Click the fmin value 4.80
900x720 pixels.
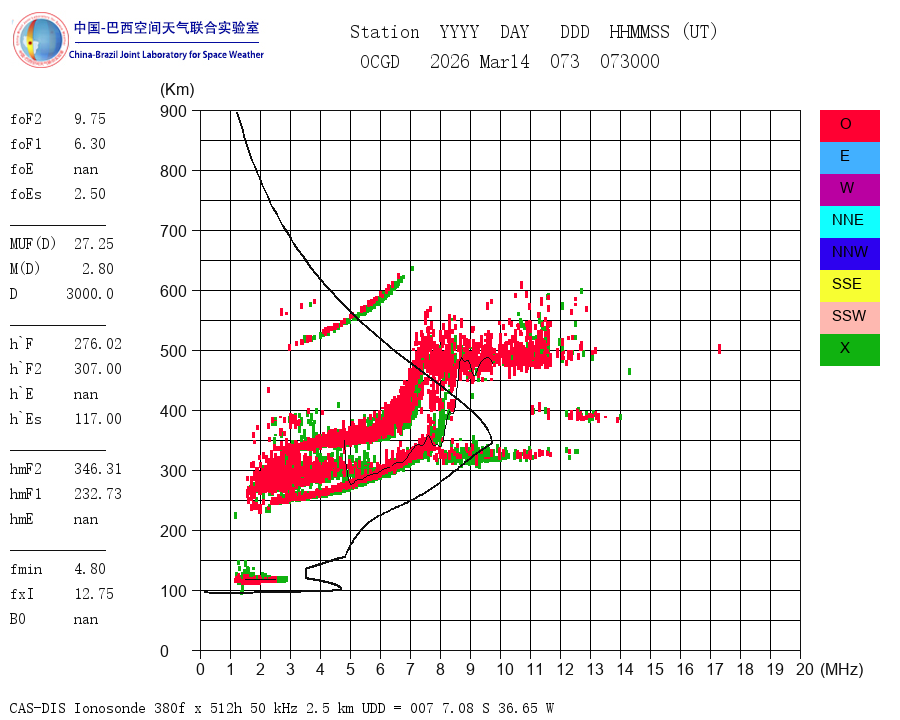click(90, 568)
